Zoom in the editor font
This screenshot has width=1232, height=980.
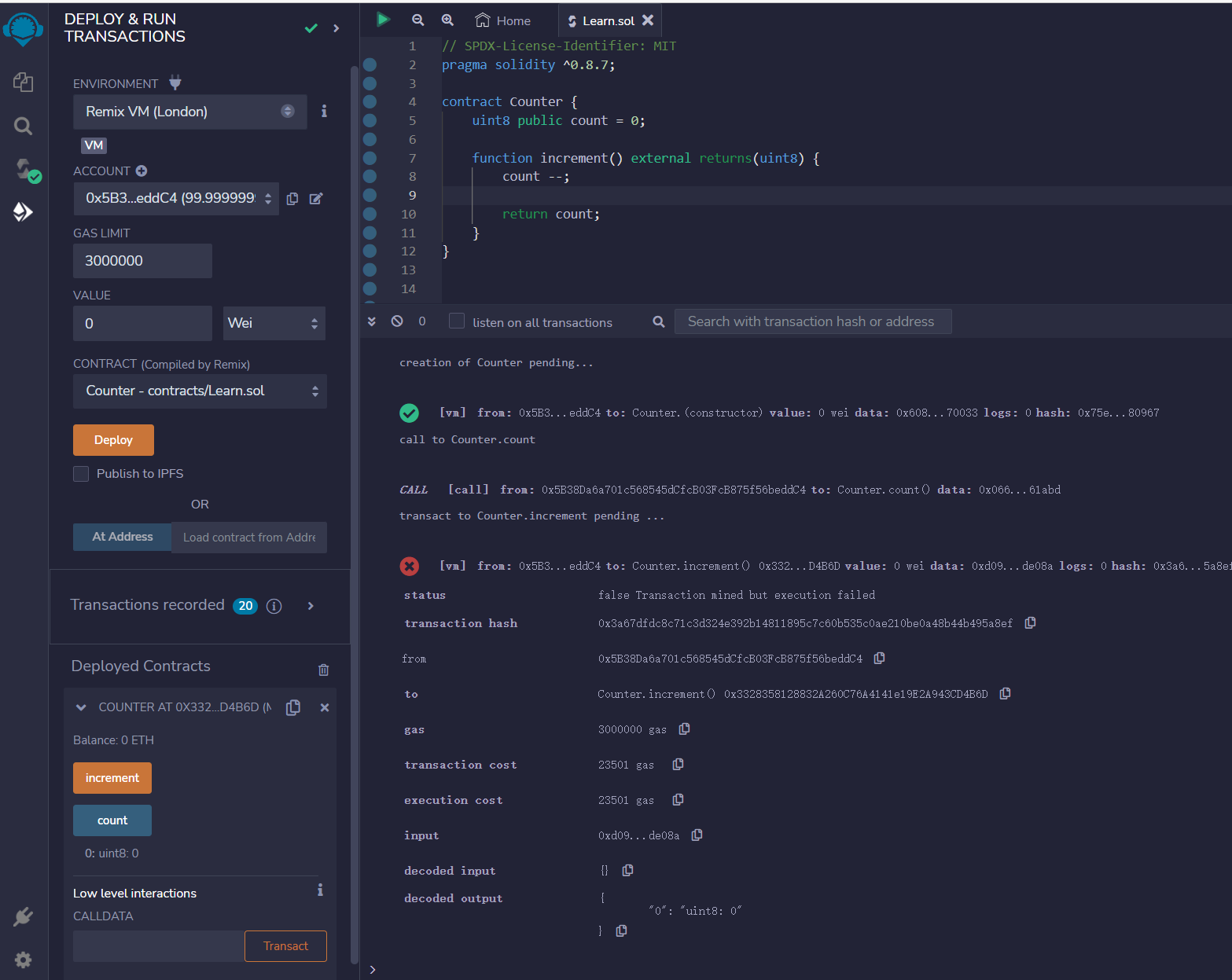[x=447, y=20]
